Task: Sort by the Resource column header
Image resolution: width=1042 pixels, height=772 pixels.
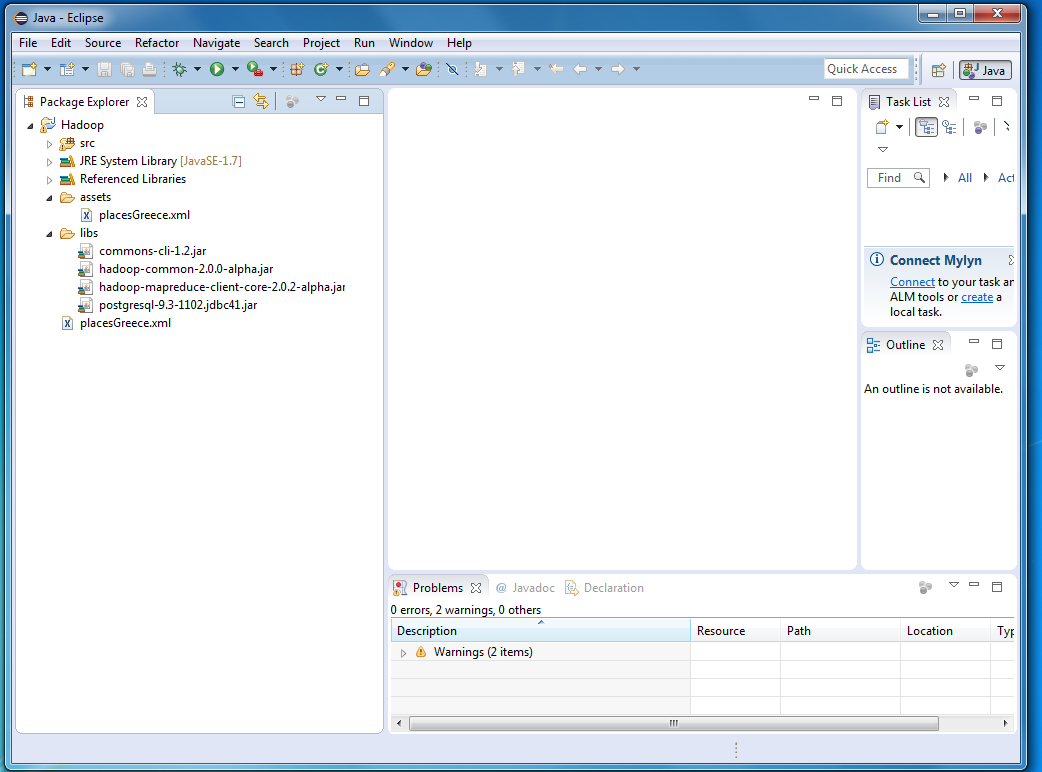Action: click(x=736, y=630)
